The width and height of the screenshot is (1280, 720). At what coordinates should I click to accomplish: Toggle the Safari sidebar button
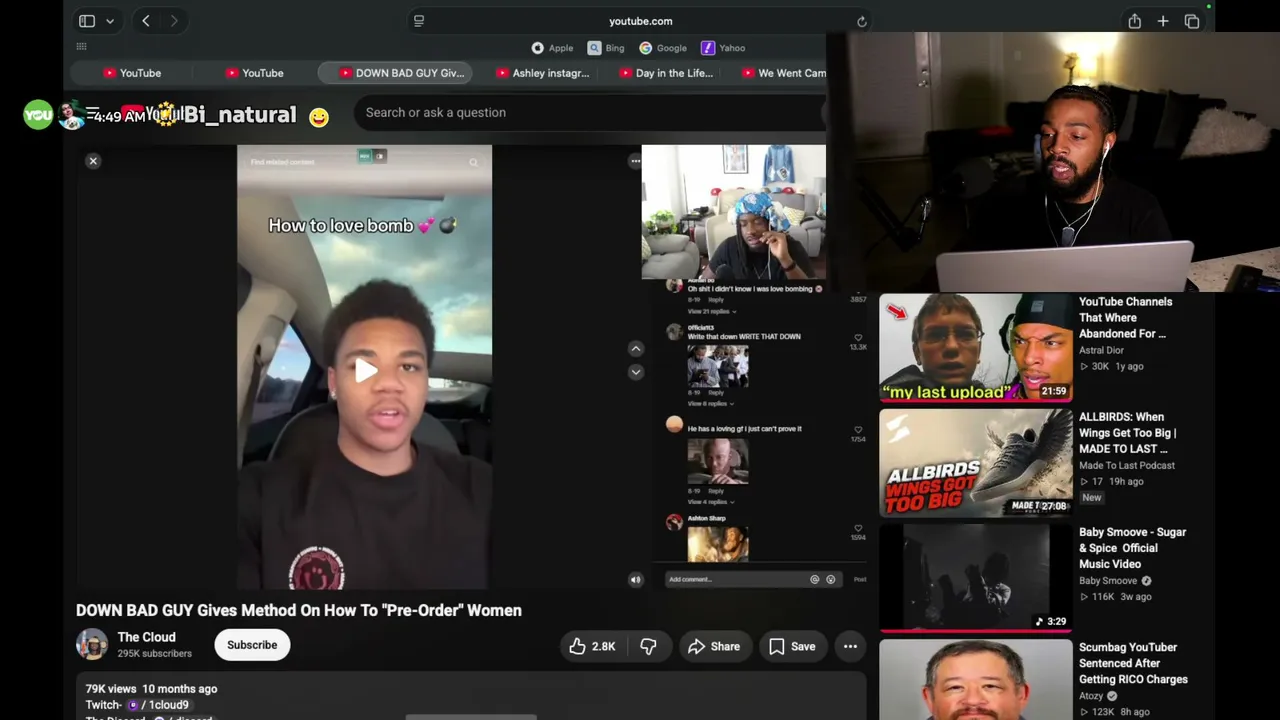pyautogui.click(x=87, y=21)
